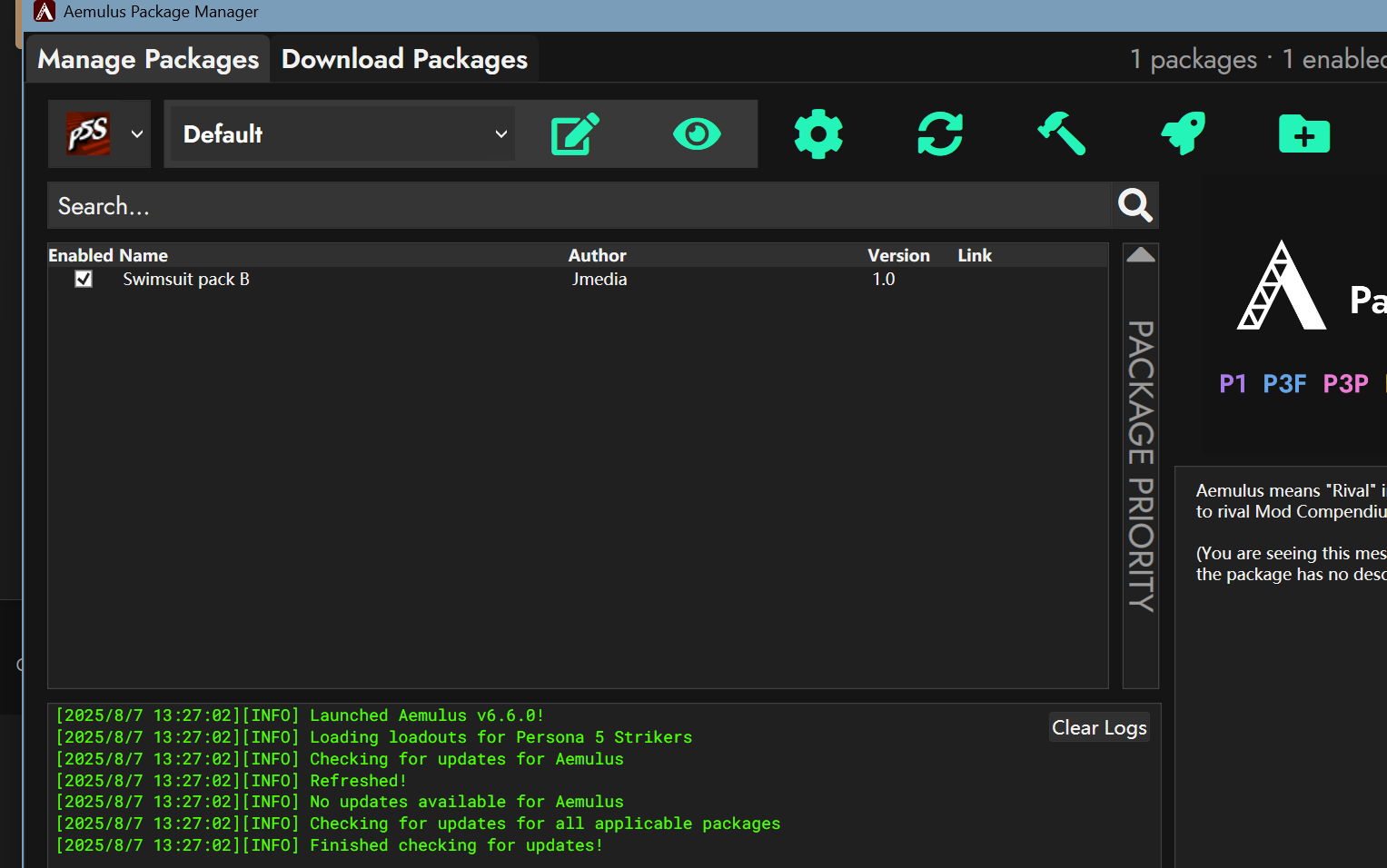Click the 'Checking for updates for all applicable packages' log line
This screenshot has height=868, width=1387.
click(418, 824)
